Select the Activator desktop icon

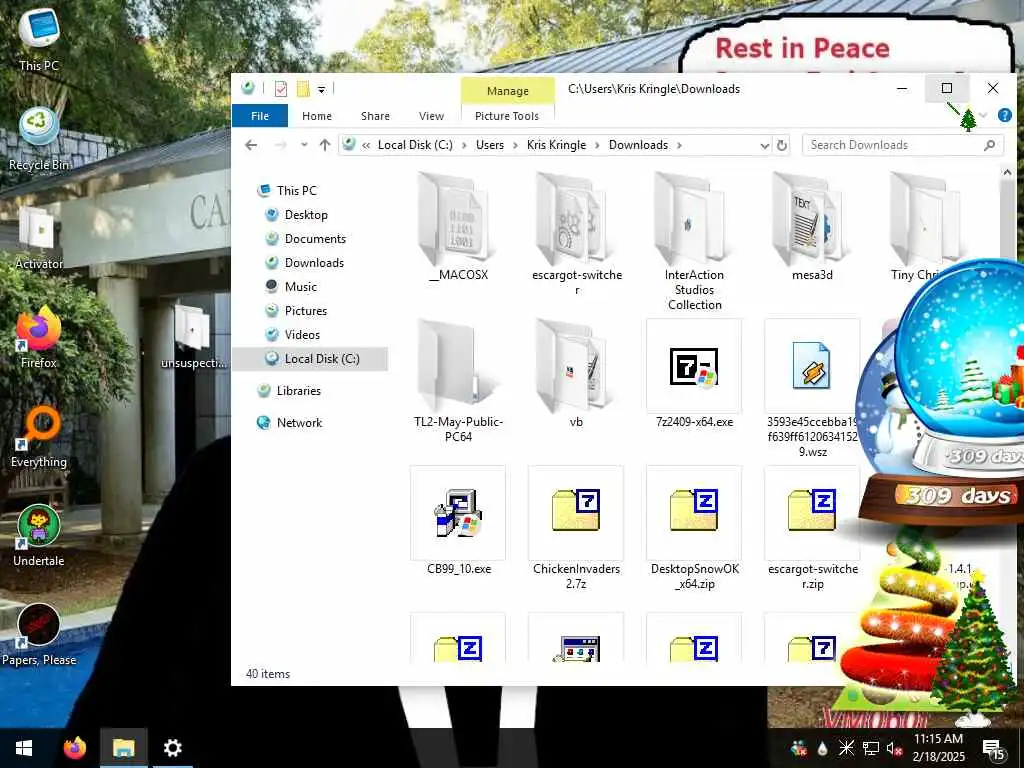tap(39, 238)
